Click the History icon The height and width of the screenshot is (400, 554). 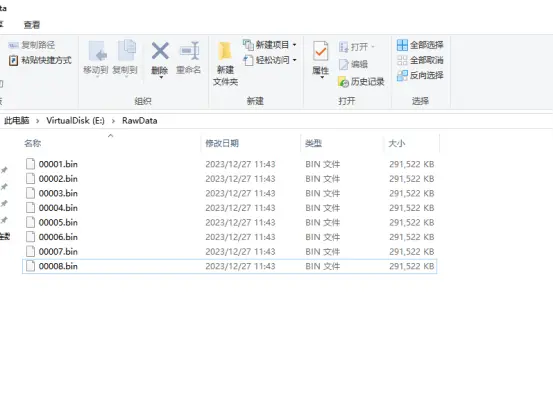click(343, 82)
